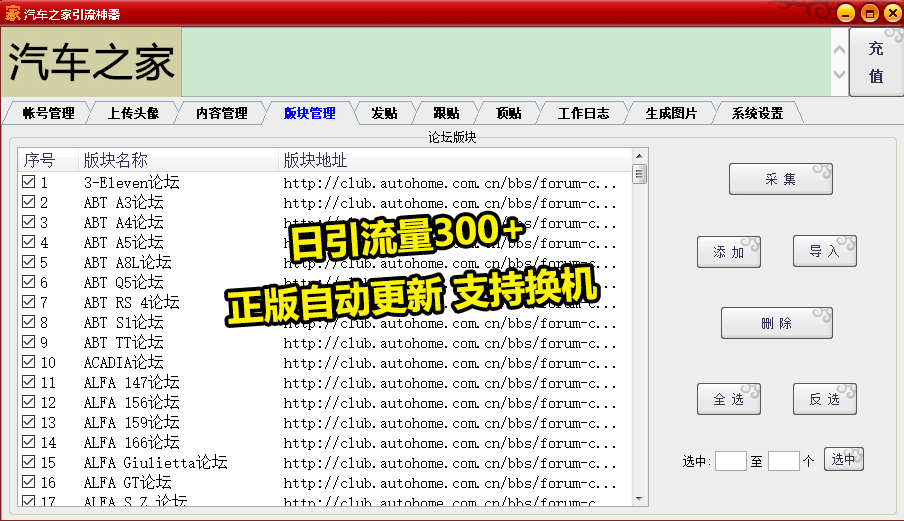Maximize the 汽车之家引流神器 window
The height and width of the screenshot is (521, 904).
point(869,13)
